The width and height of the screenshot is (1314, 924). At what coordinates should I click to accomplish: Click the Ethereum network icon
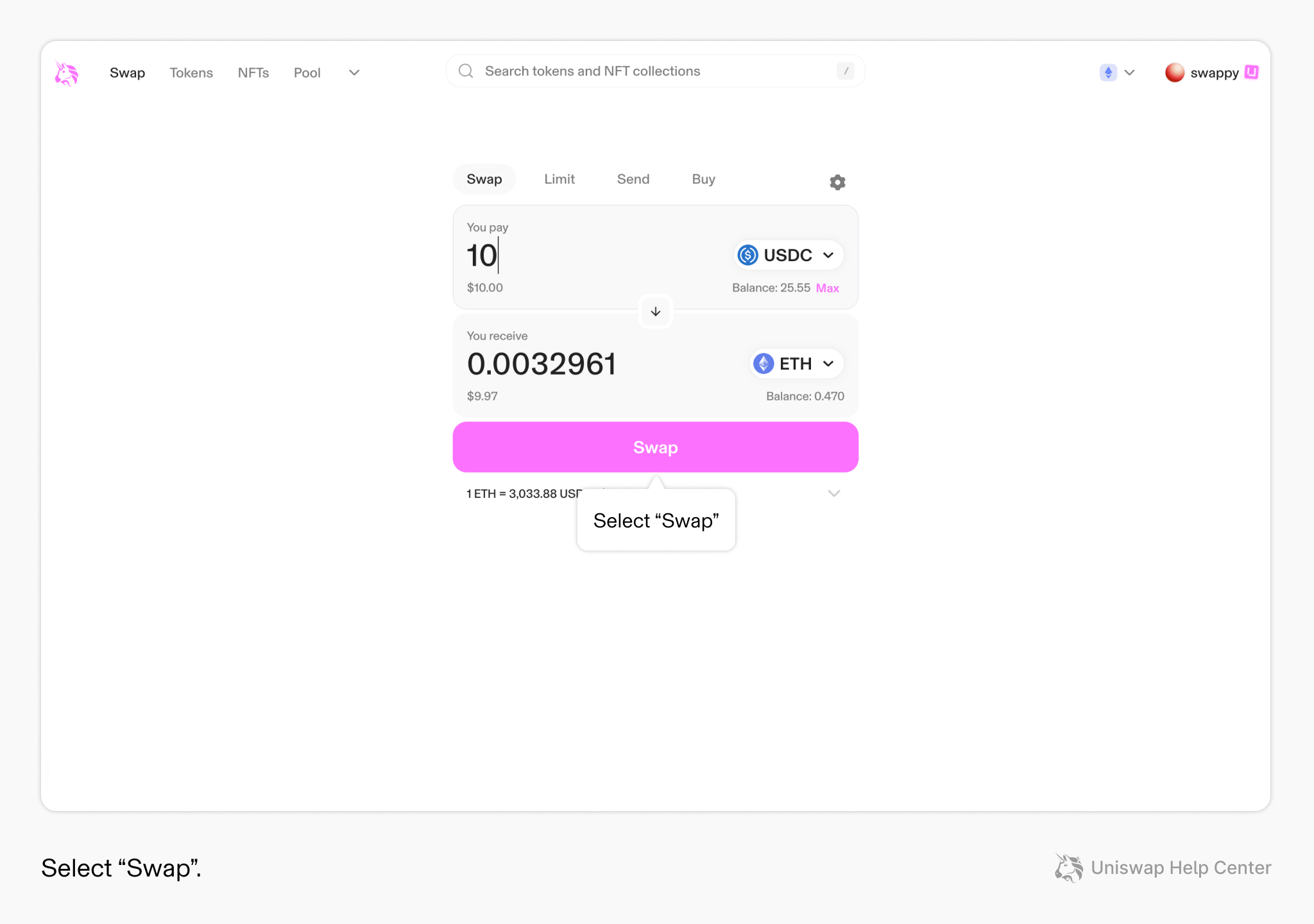point(1108,73)
